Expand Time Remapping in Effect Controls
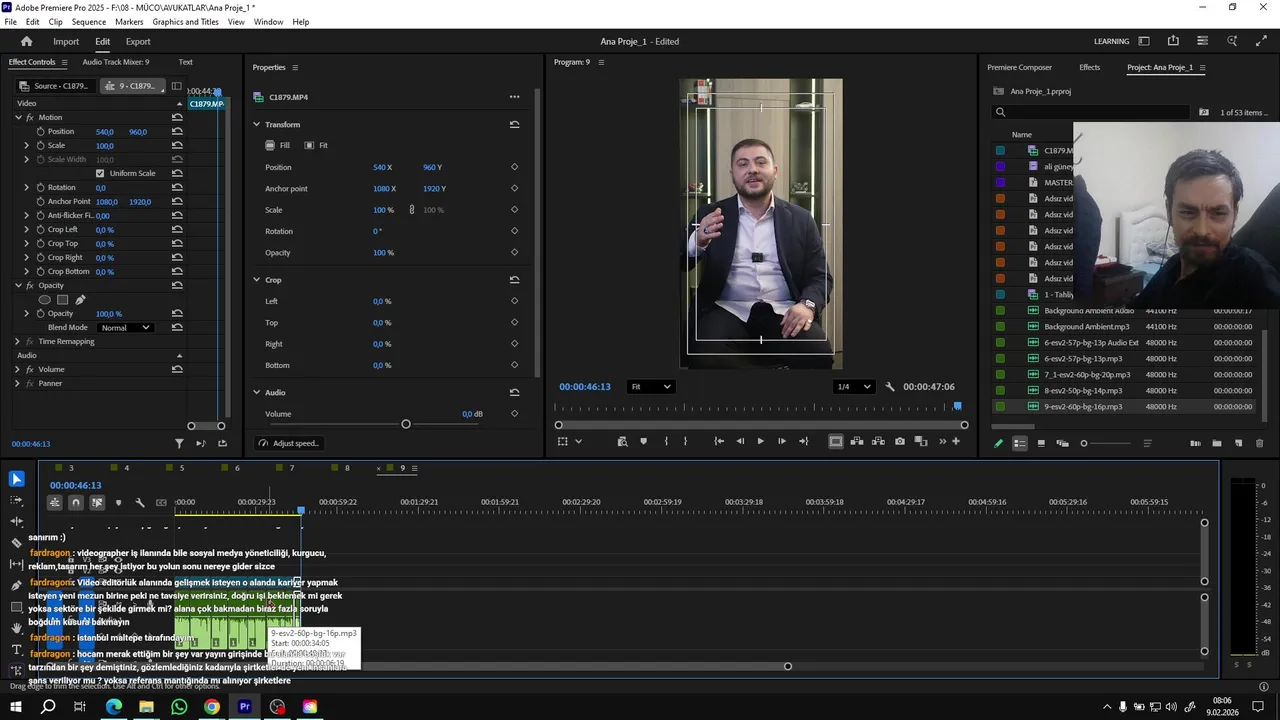Screen dimensions: 1280x720 [18, 341]
